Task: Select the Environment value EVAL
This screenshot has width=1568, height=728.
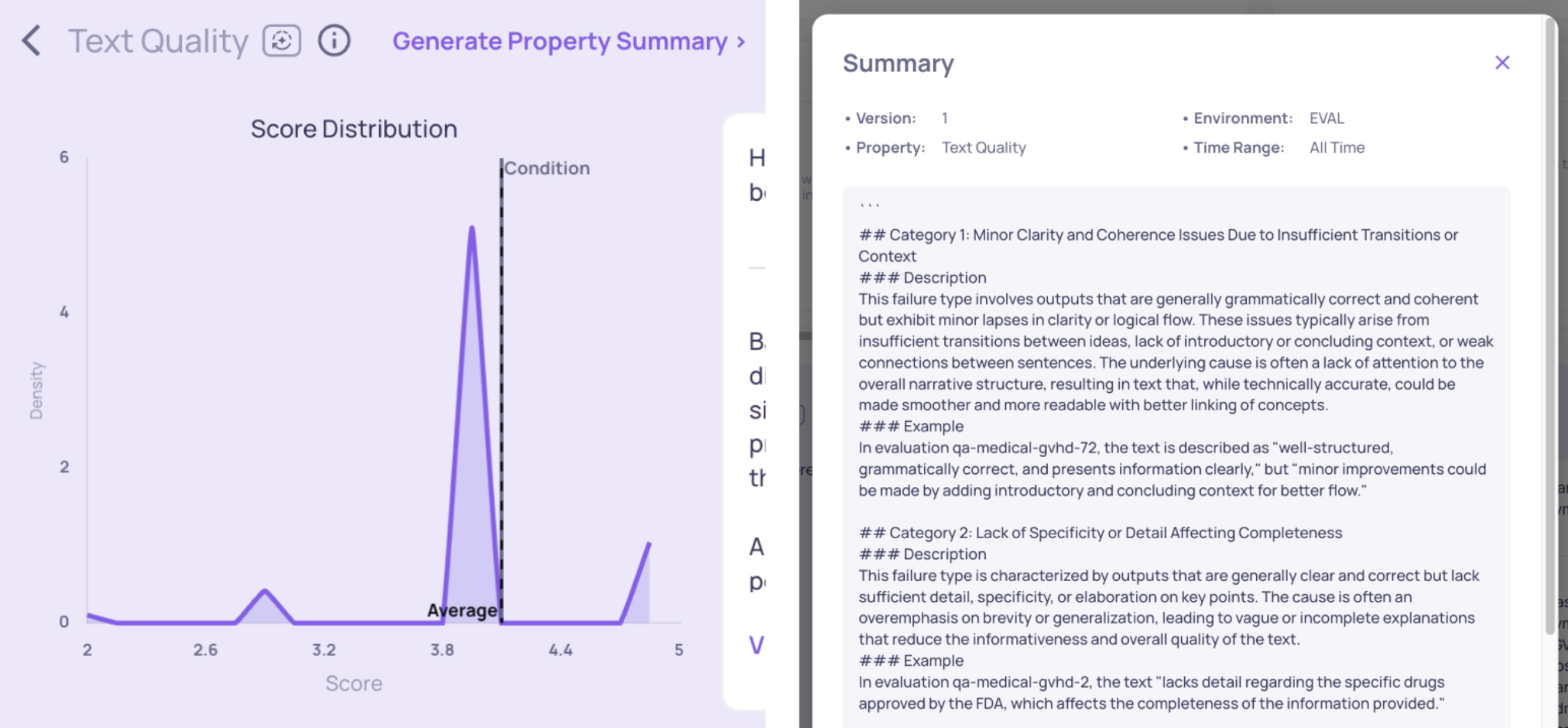Action: pyautogui.click(x=1327, y=118)
